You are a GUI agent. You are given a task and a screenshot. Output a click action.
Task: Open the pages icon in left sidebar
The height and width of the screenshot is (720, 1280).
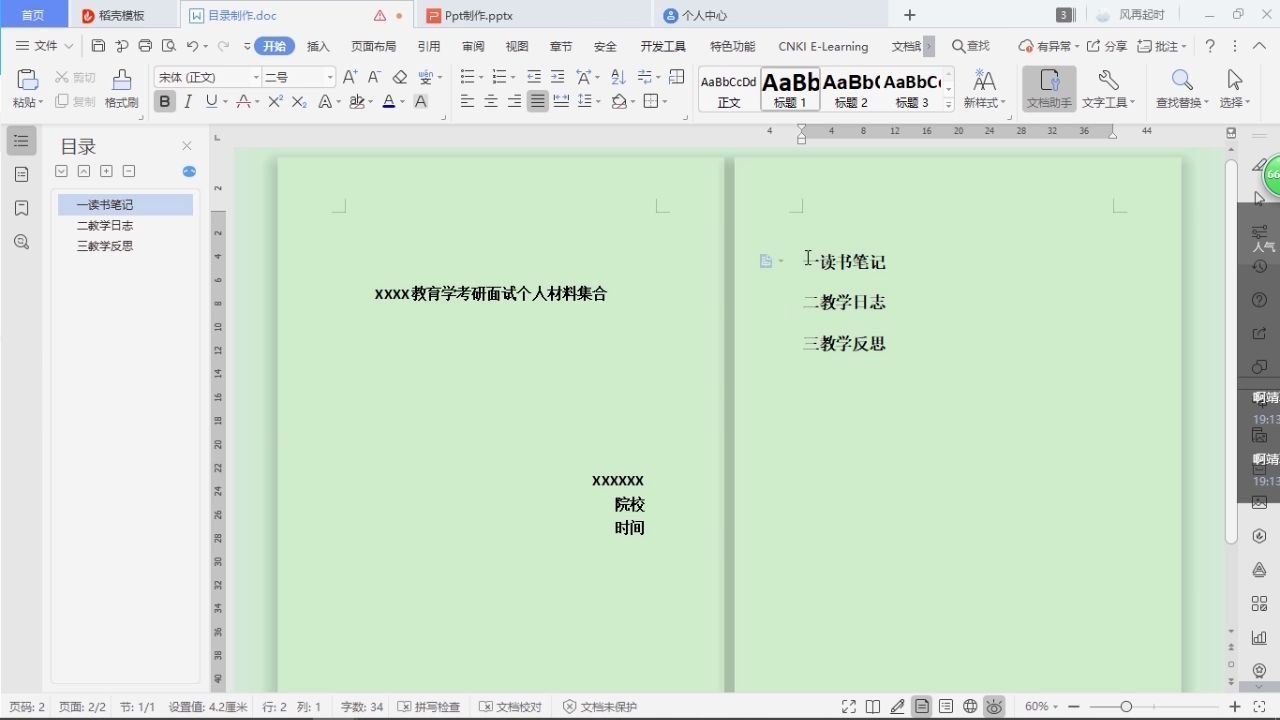coord(21,175)
